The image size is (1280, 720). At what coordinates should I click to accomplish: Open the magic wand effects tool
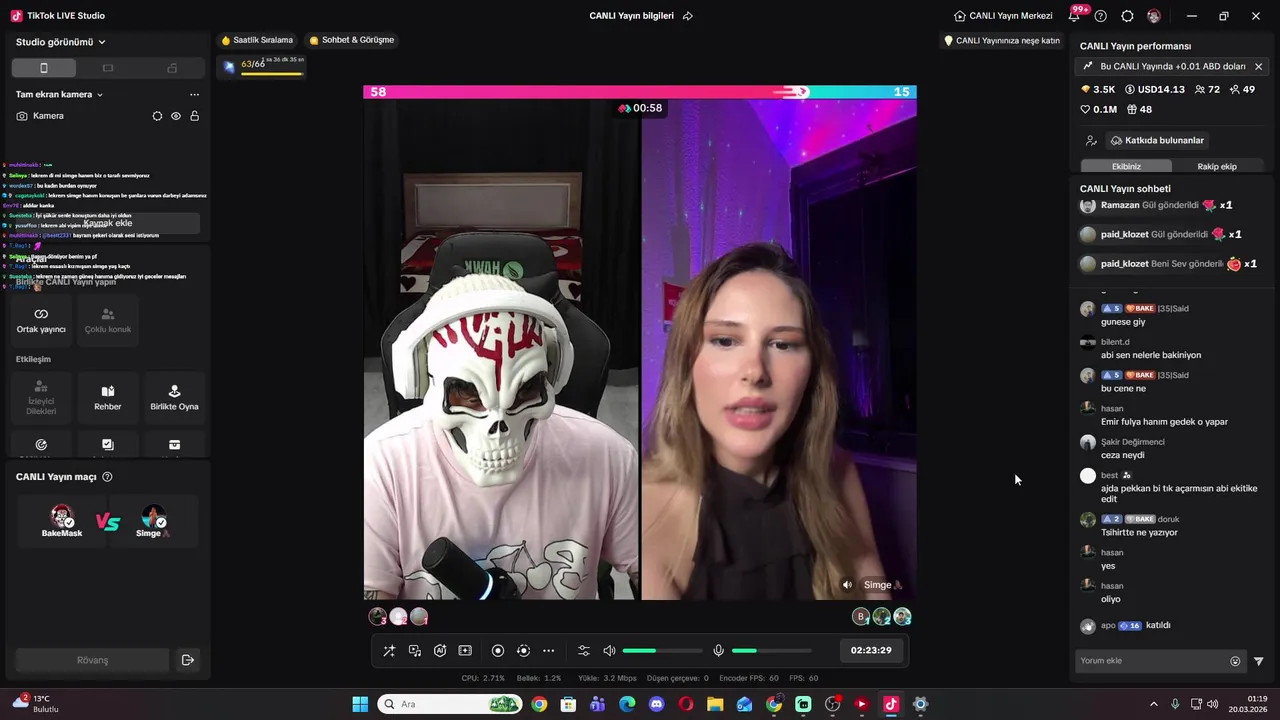pyautogui.click(x=389, y=651)
